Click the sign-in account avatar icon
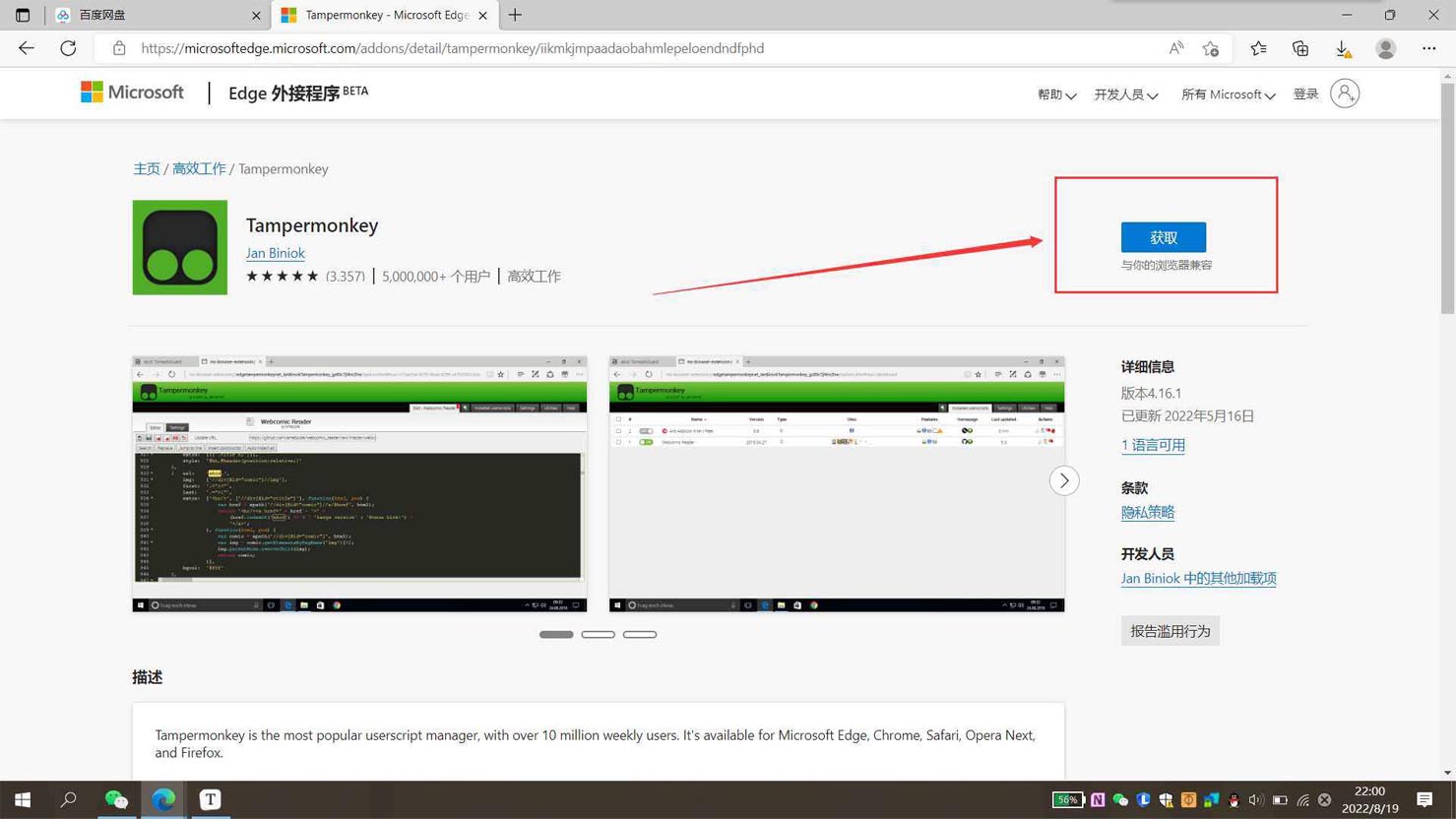Screen dimensions: 1456x819 coord(1345,94)
